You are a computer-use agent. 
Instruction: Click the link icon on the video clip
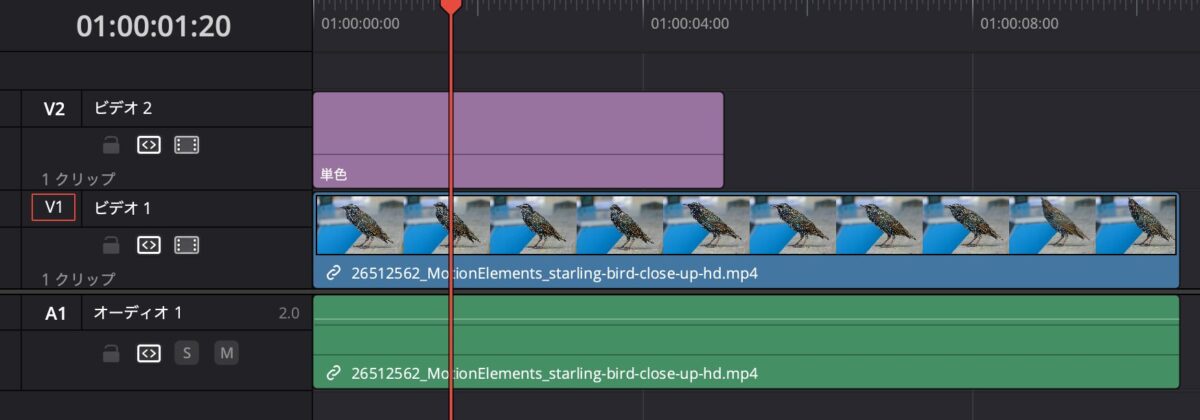[333, 273]
